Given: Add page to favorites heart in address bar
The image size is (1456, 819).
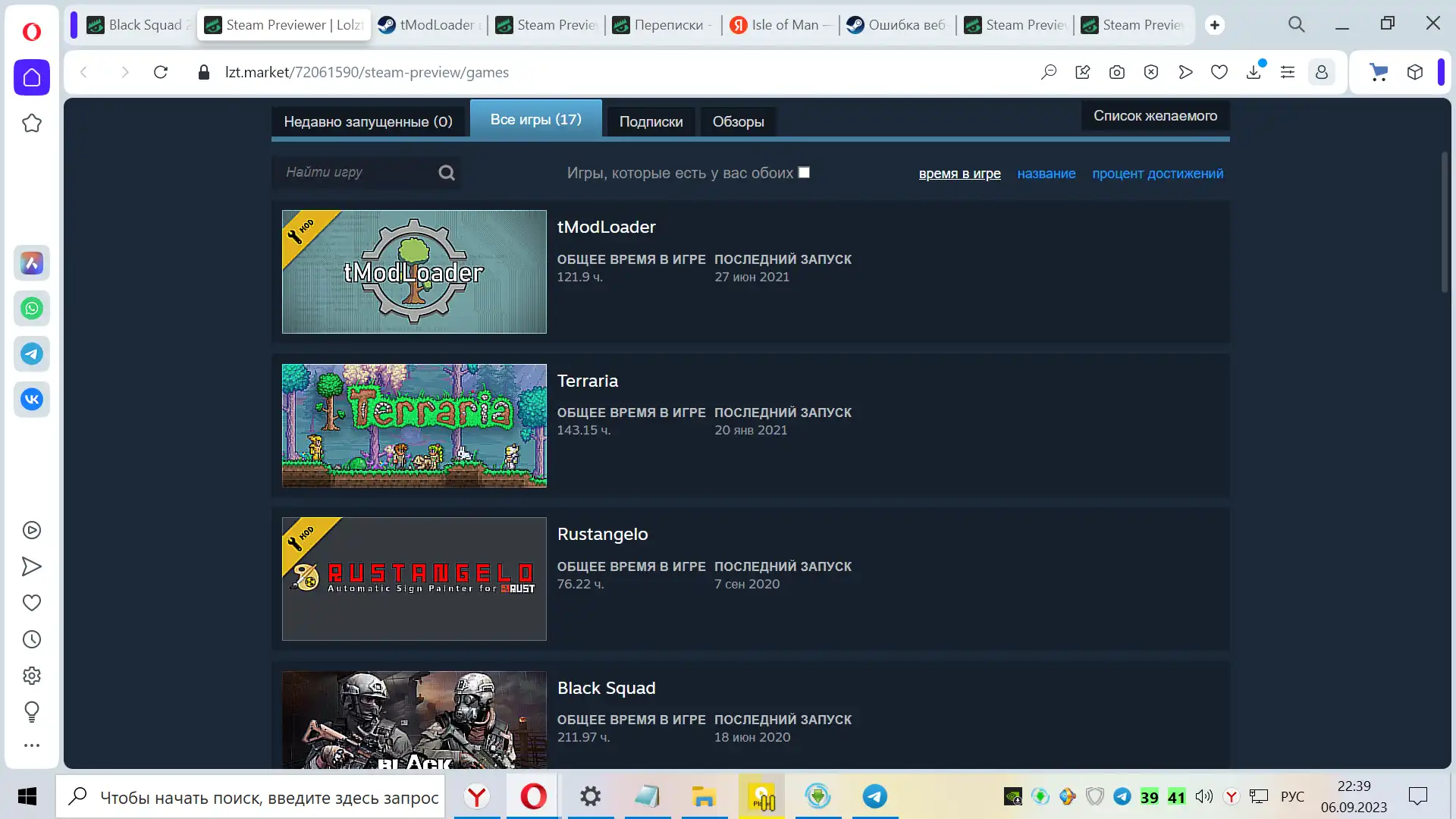Looking at the screenshot, I should point(1219,72).
